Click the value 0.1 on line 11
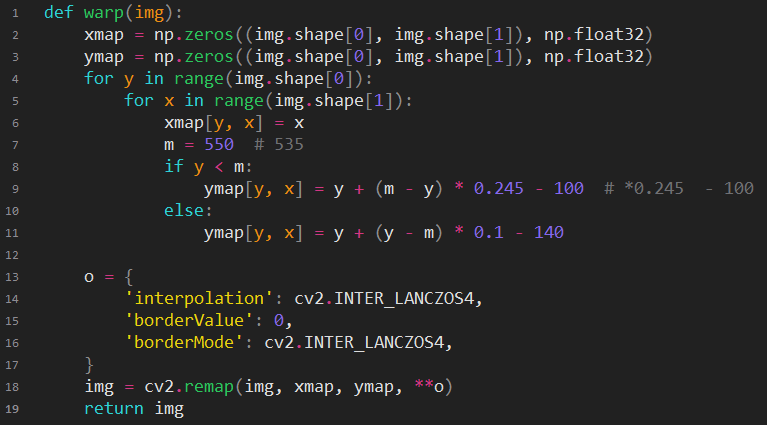 [489, 233]
